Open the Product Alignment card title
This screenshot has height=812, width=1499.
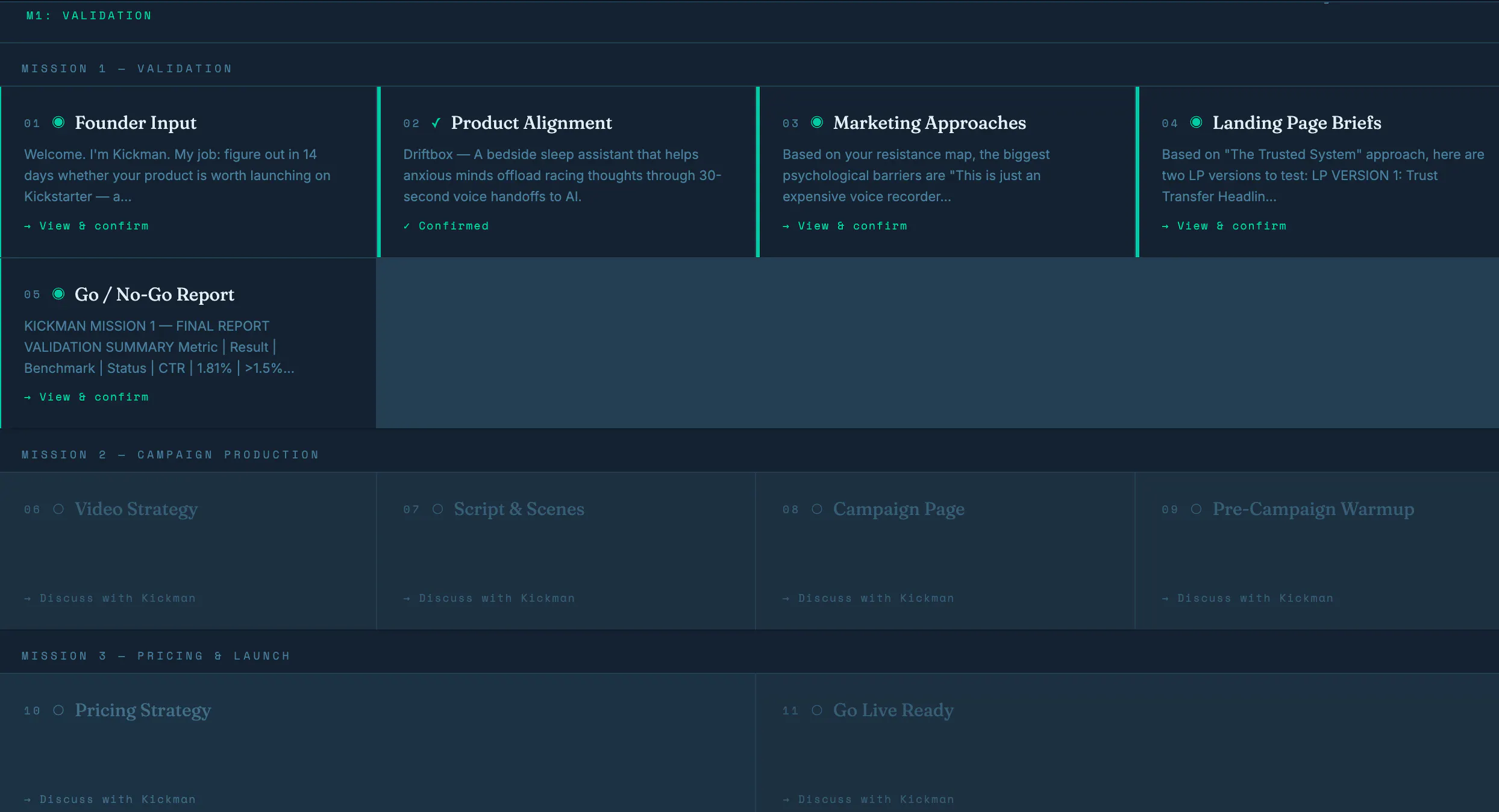click(x=531, y=123)
